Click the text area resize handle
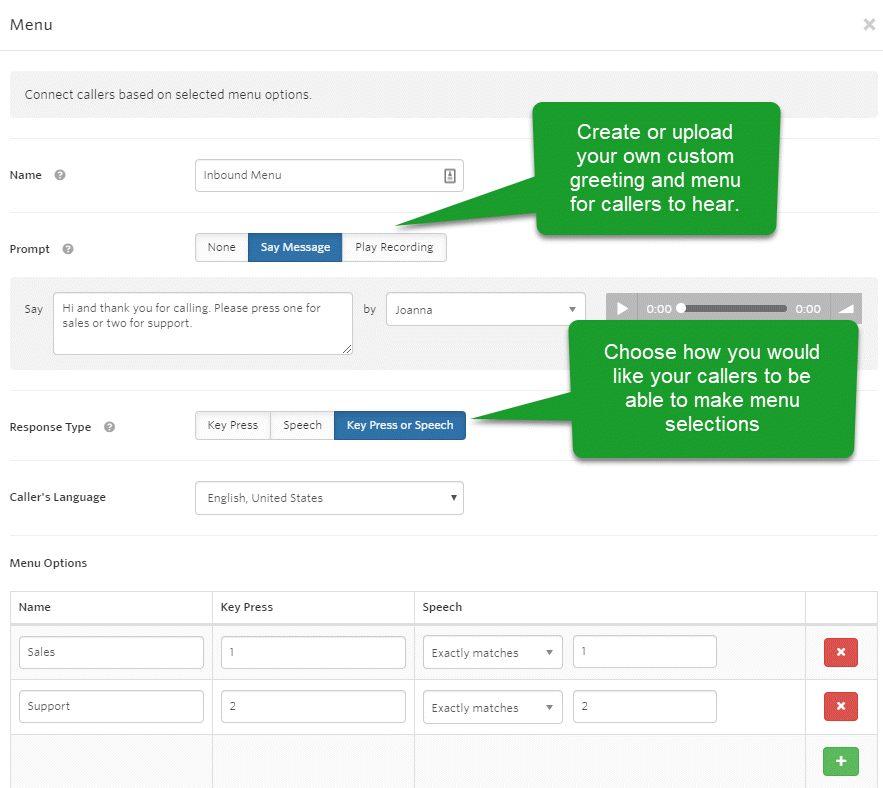This screenshot has width=883, height=788. tap(347, 349)
